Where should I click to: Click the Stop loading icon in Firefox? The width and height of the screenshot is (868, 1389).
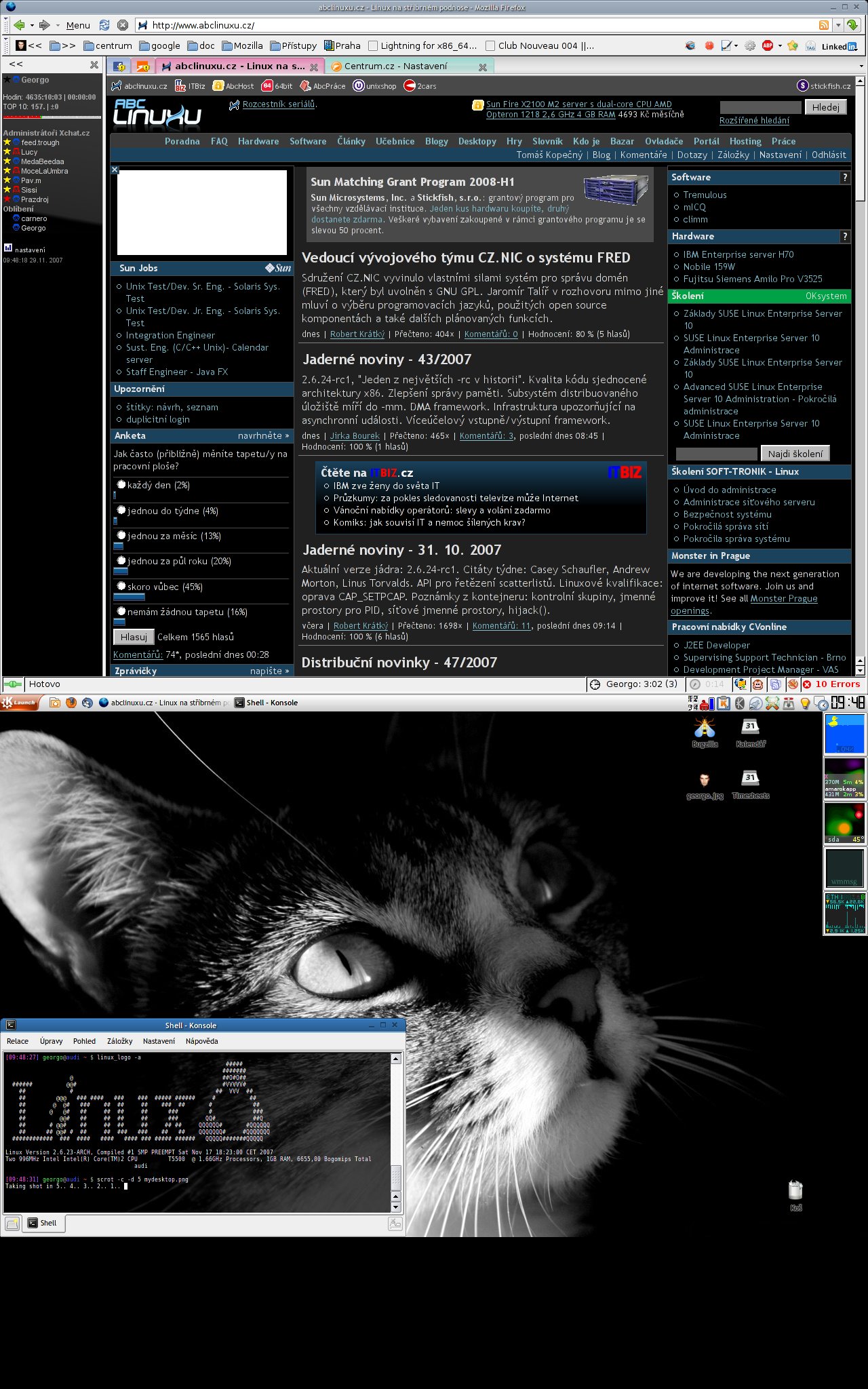pyautogui.click(x=123, y=25)
